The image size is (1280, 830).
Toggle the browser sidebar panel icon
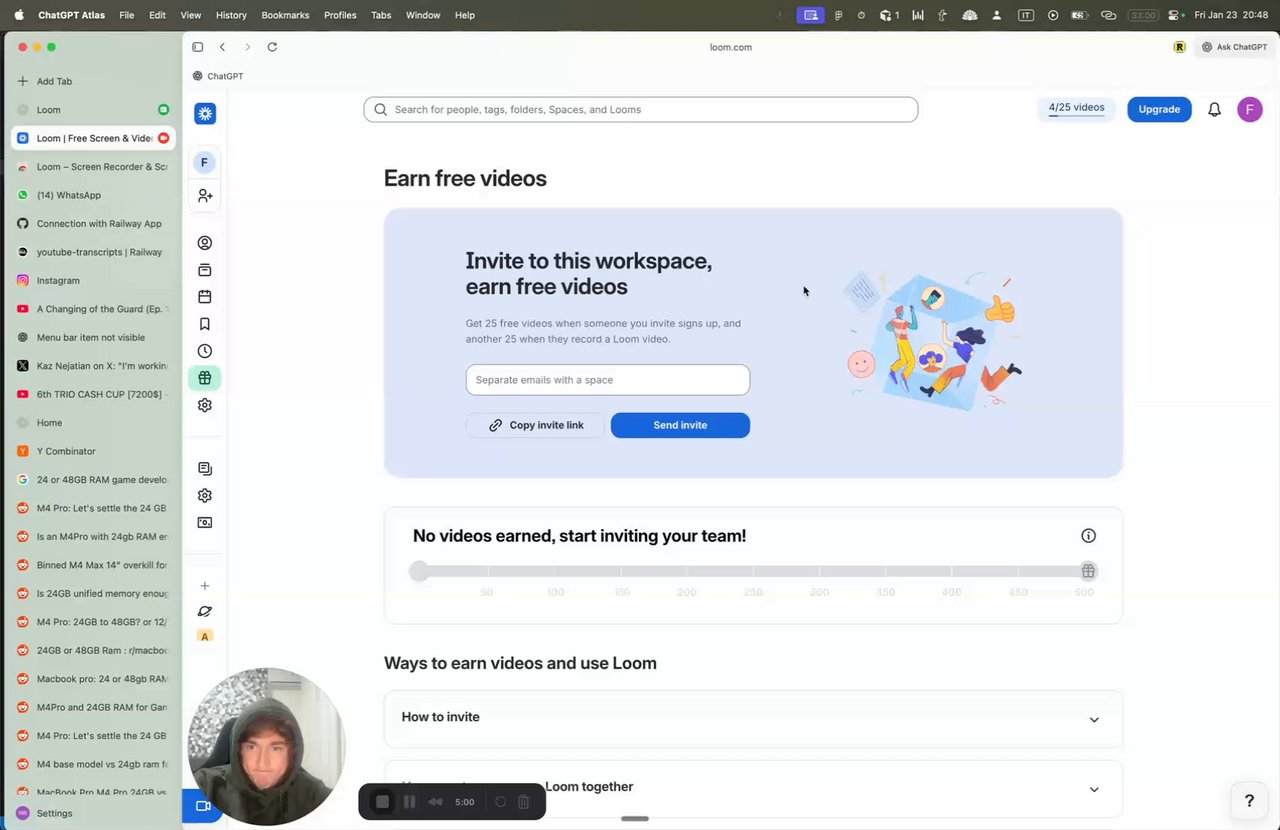(x=198, y=47)
